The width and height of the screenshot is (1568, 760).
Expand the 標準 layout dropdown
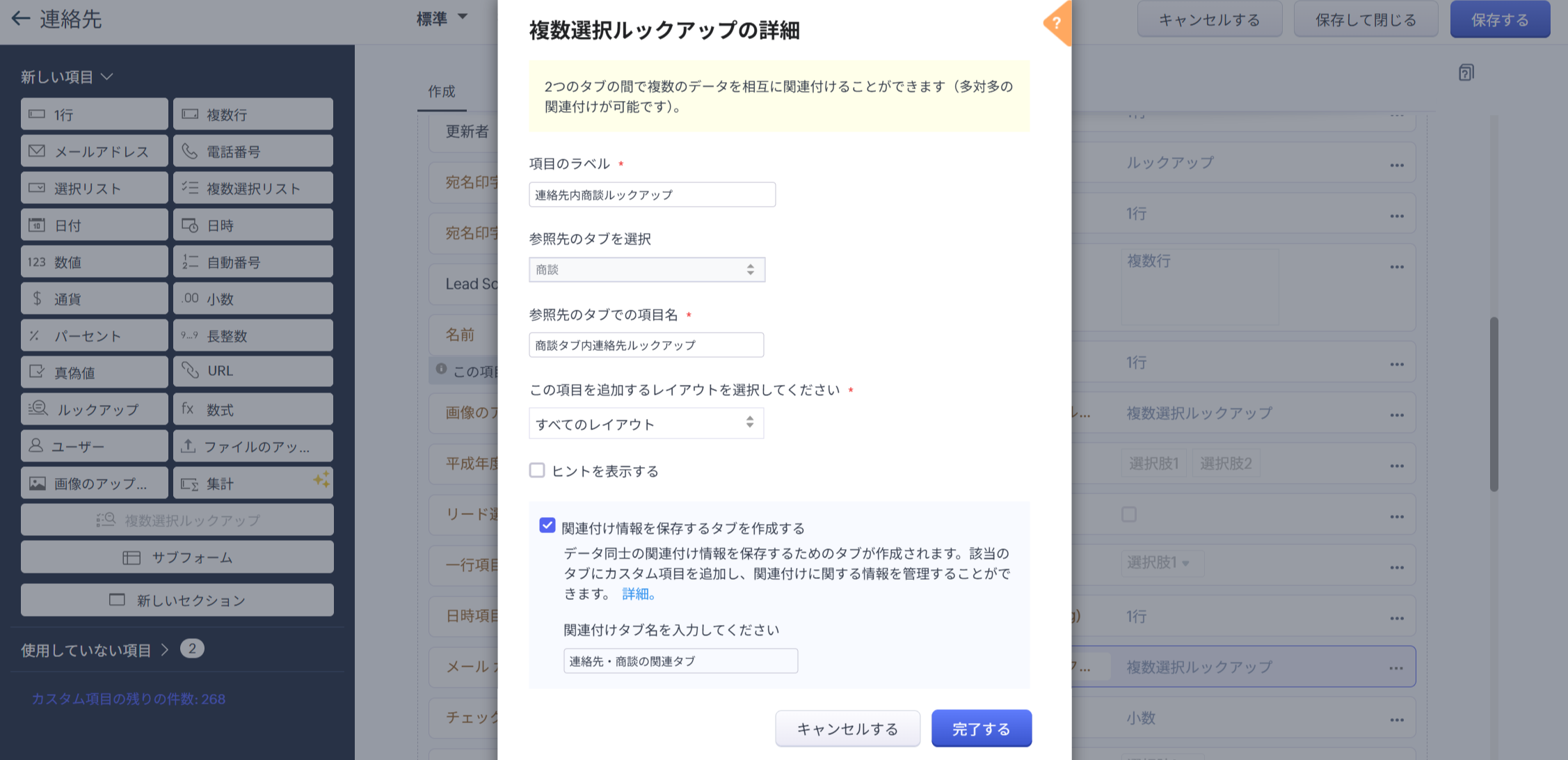(442, 18)
